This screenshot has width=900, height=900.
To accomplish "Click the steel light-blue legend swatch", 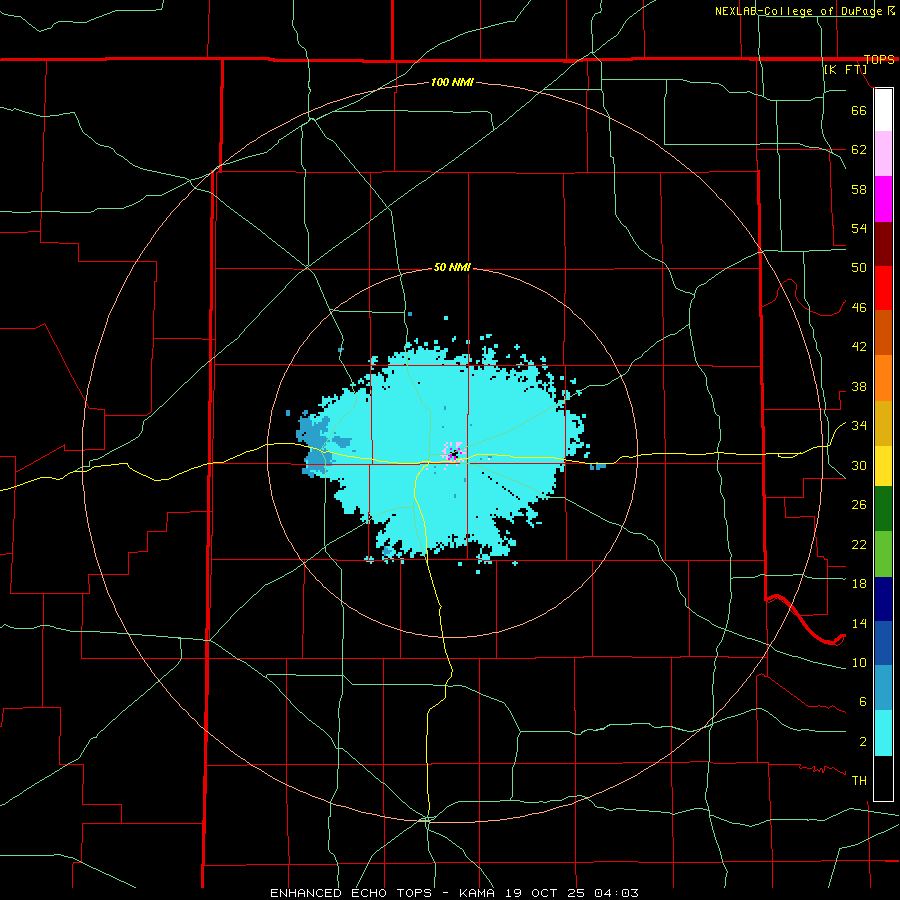I will [883, 688].
